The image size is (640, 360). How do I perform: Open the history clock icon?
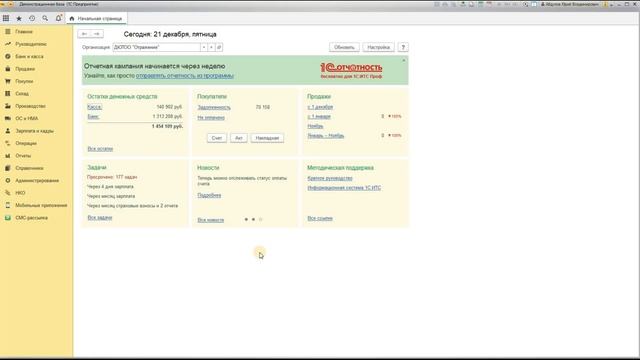32,18
